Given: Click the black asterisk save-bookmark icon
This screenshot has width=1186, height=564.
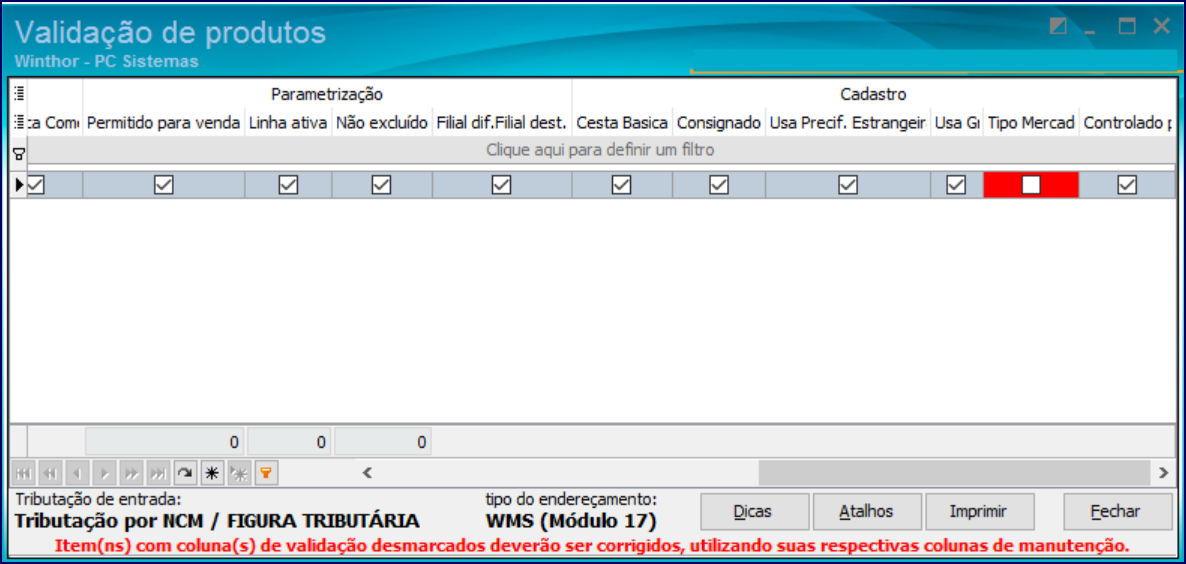Looking at the screenshot, I should pyautogui.click(x=212, y=474).
